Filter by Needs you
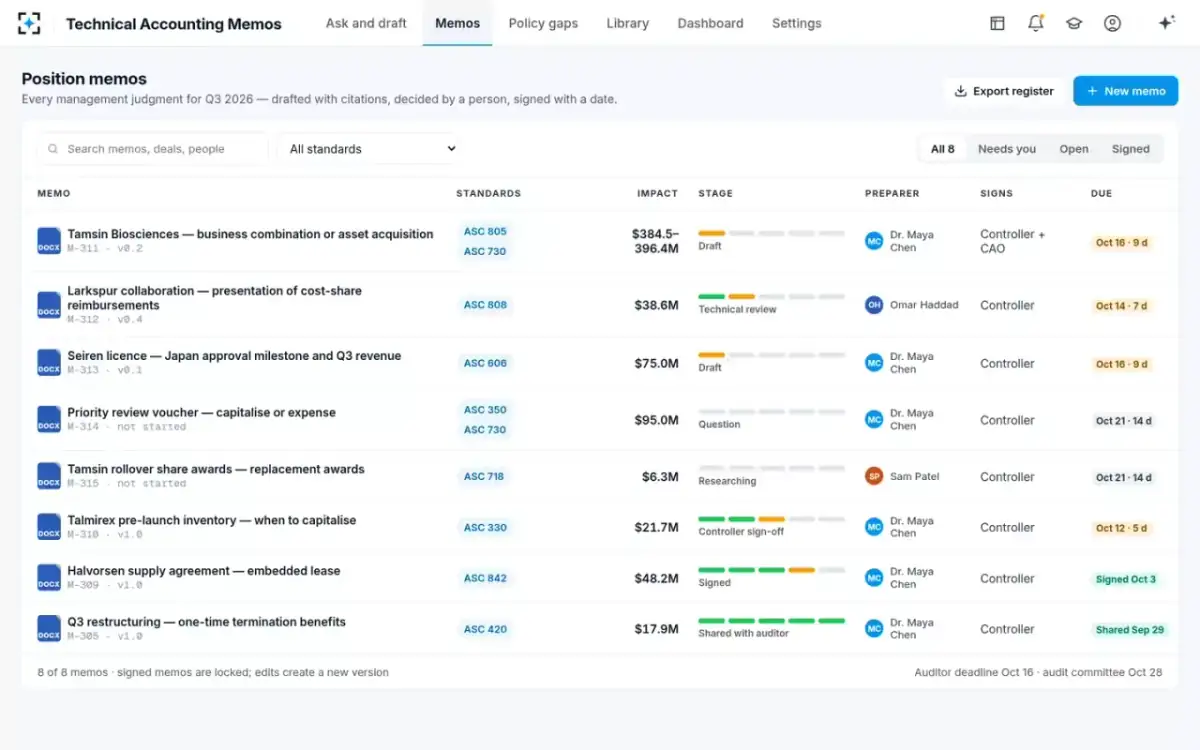1200x750 pixels. coord(1007,149)
